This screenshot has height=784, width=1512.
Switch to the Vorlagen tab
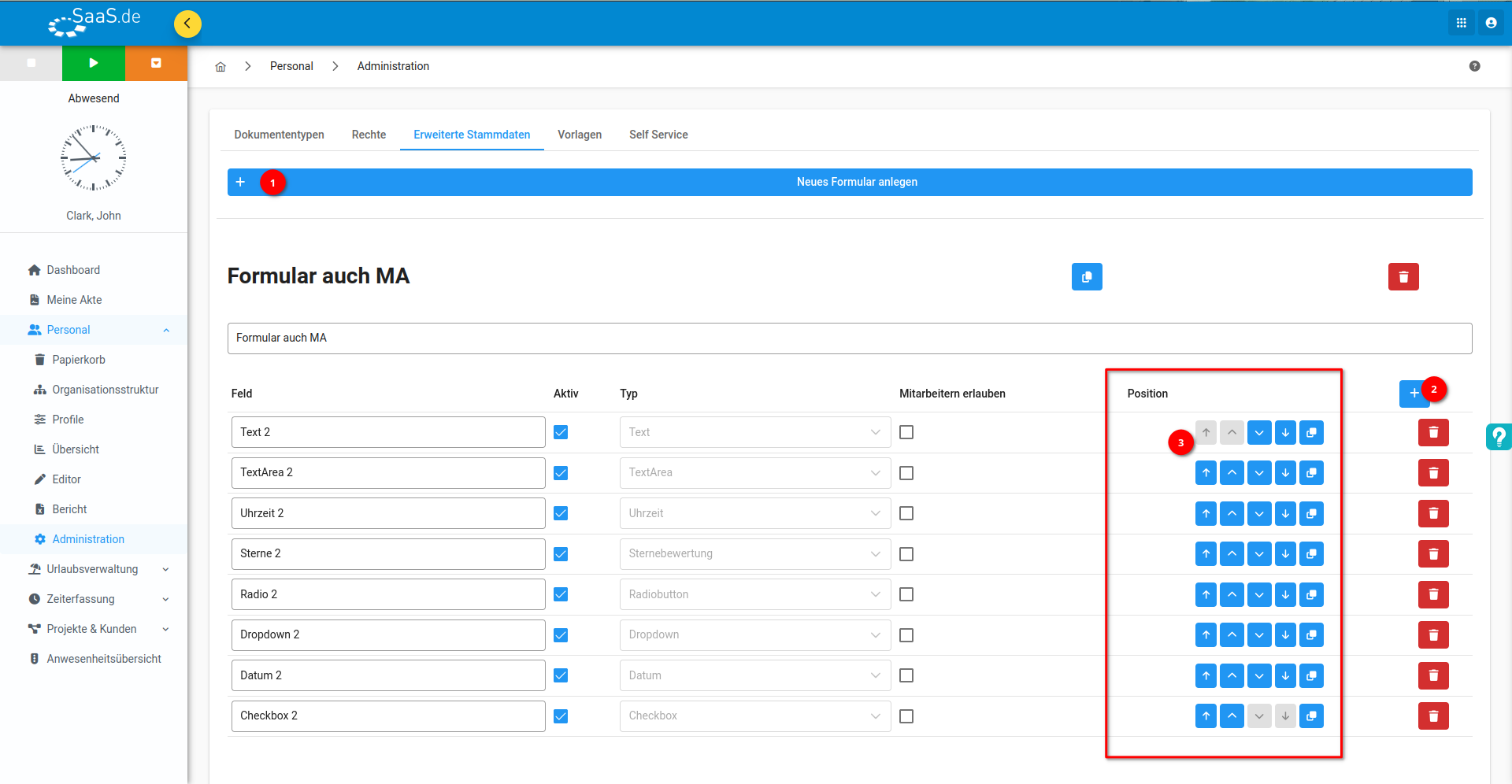(580, 135)
